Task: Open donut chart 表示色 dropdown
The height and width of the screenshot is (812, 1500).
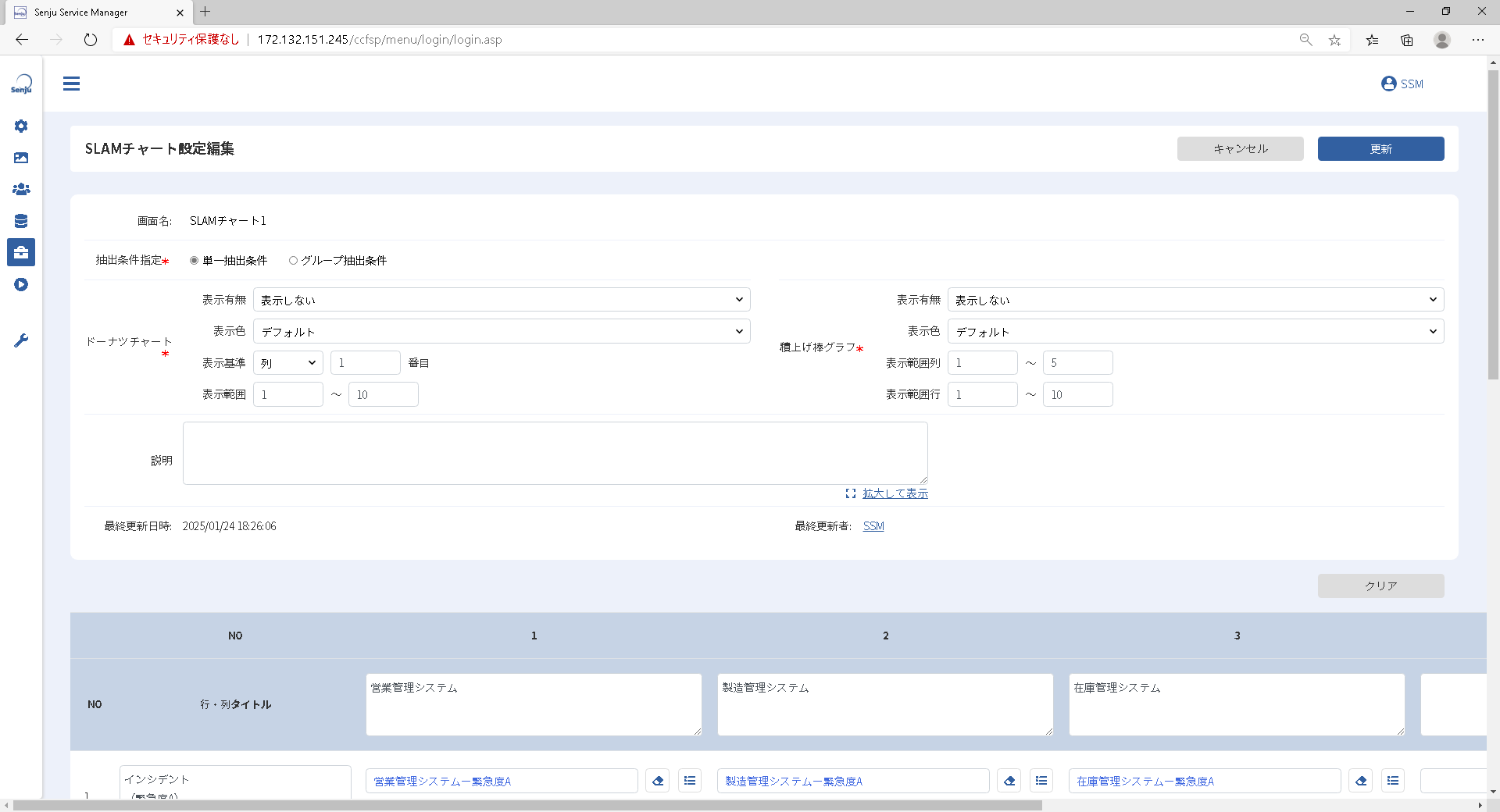Action: click(502, 331)
